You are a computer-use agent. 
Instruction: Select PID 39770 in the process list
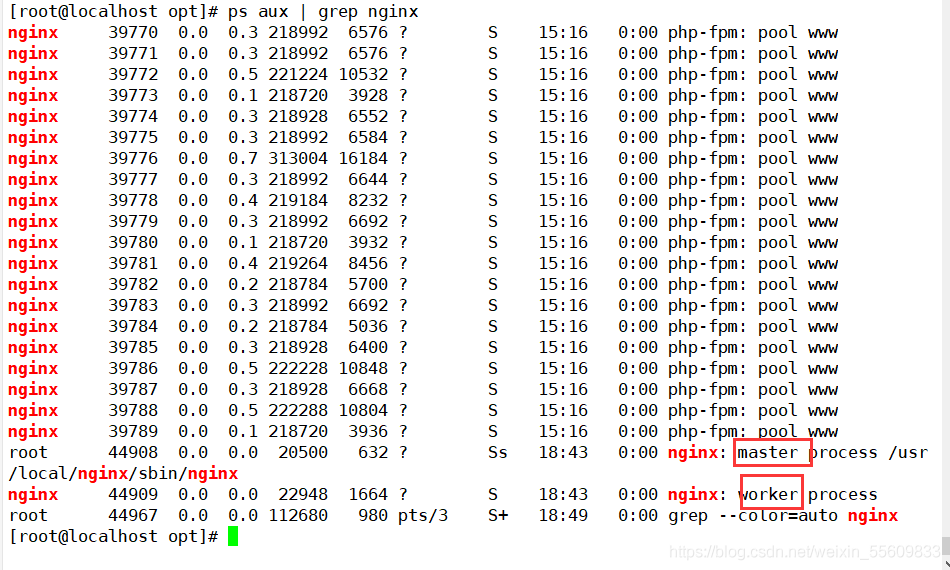click(133, 32)
